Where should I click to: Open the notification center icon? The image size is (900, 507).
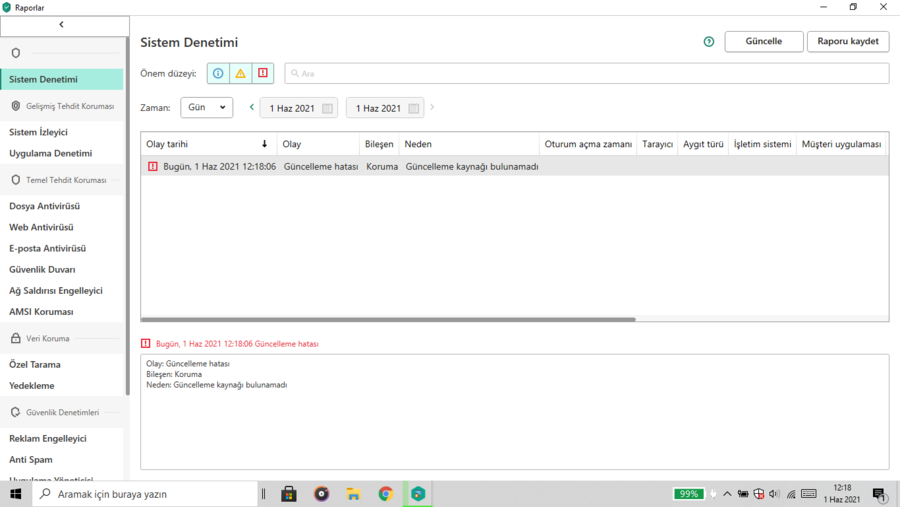pos(879,494)
